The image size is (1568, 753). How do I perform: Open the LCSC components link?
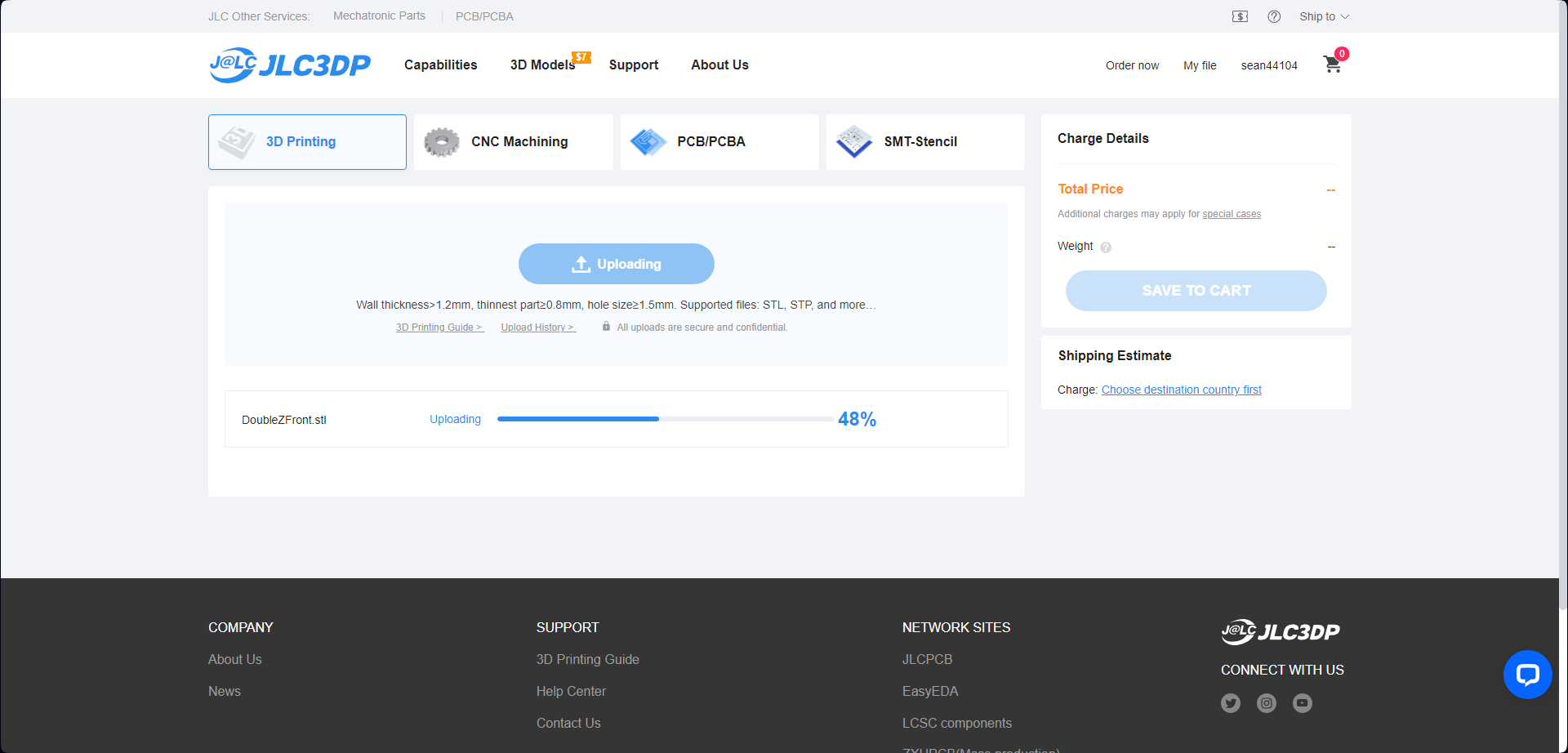[x=957, y=723]
